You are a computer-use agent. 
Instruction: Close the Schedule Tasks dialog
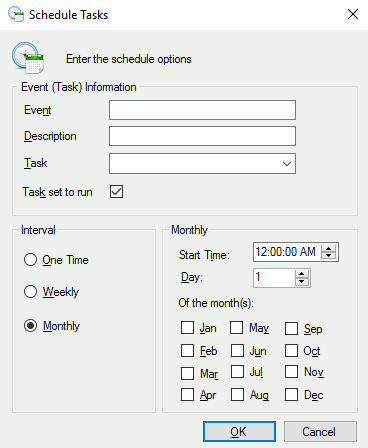(353, 14)
